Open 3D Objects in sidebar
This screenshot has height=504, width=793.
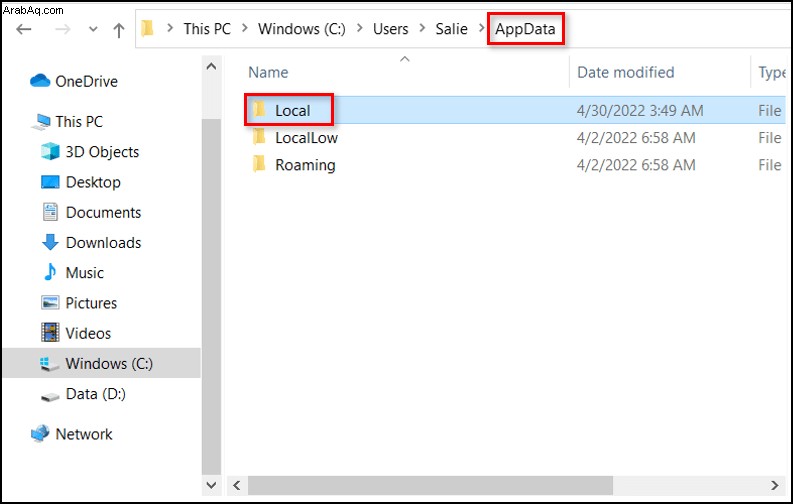coord(102,152)
